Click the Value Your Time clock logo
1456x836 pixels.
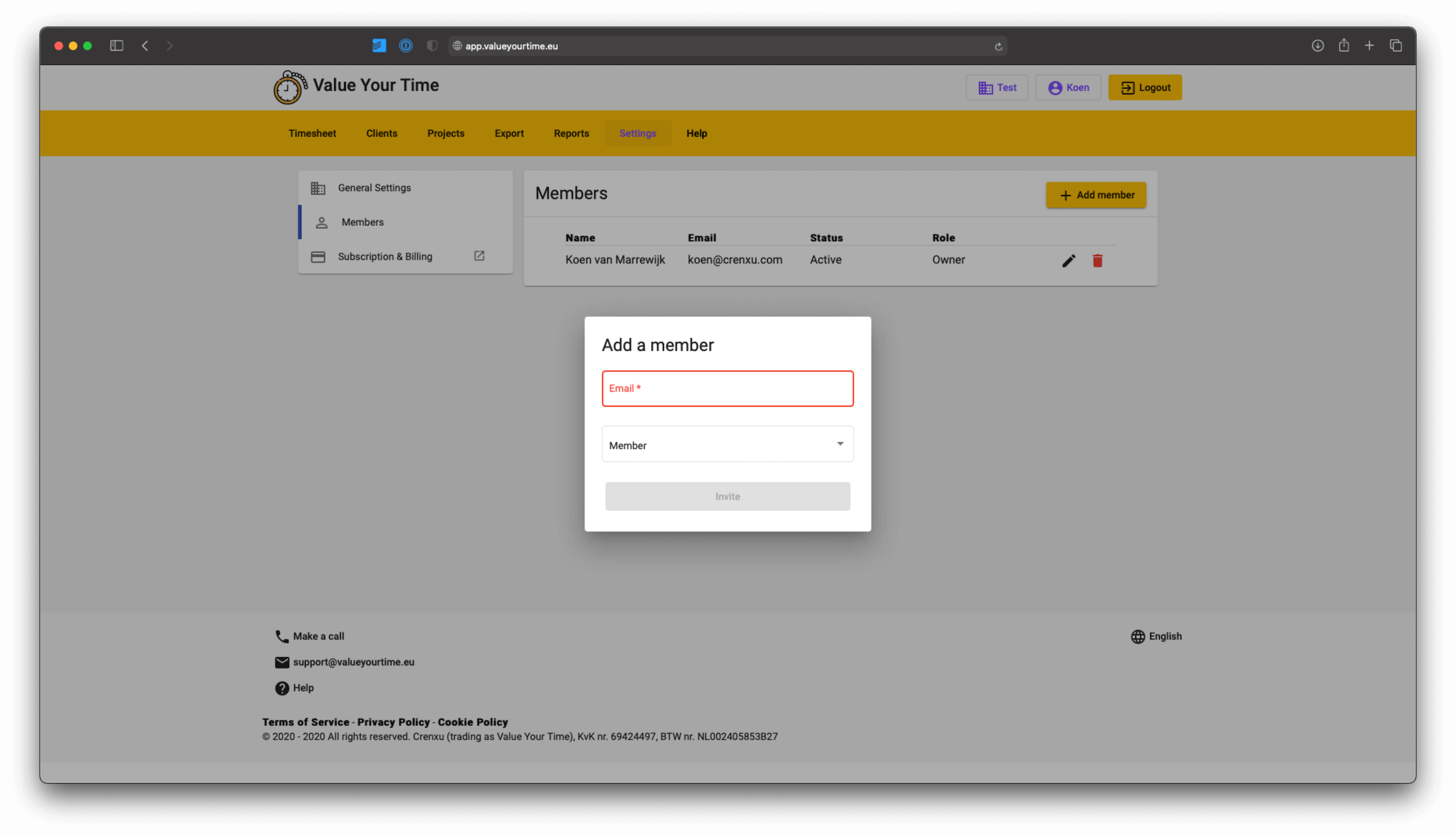288,86
